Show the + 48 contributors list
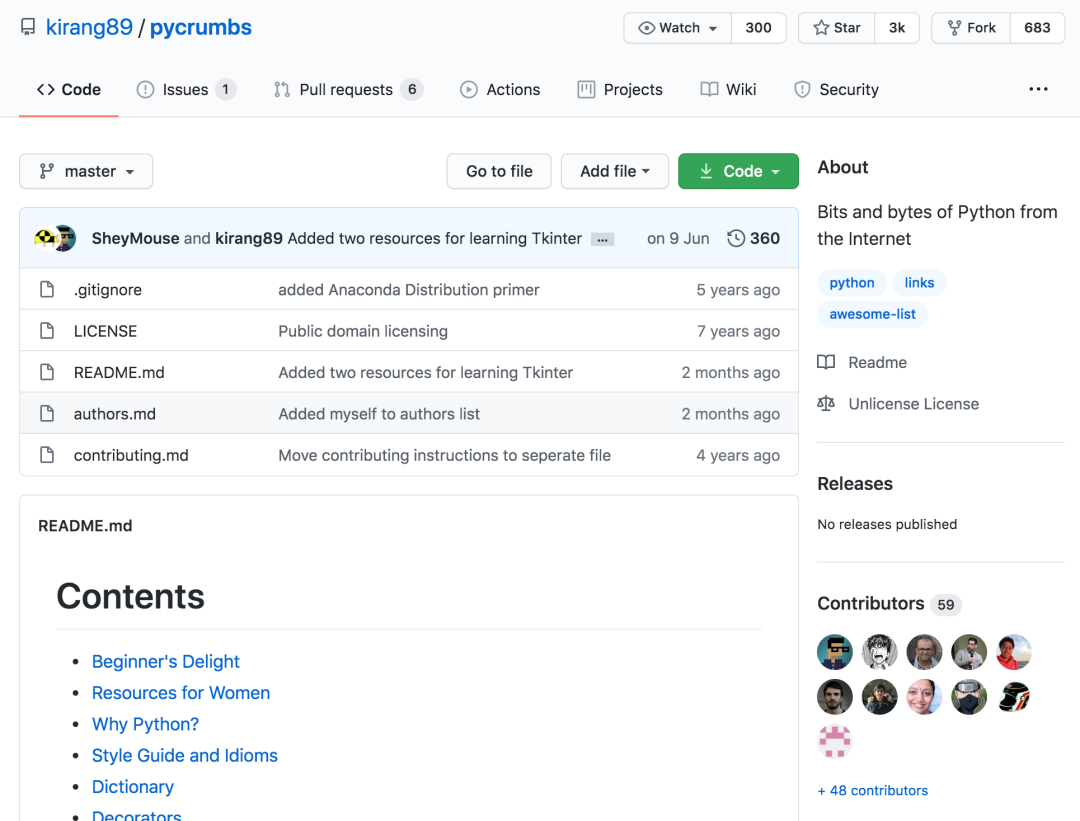The height and width of the screenshot is (821, 1080). click(873, 791)
